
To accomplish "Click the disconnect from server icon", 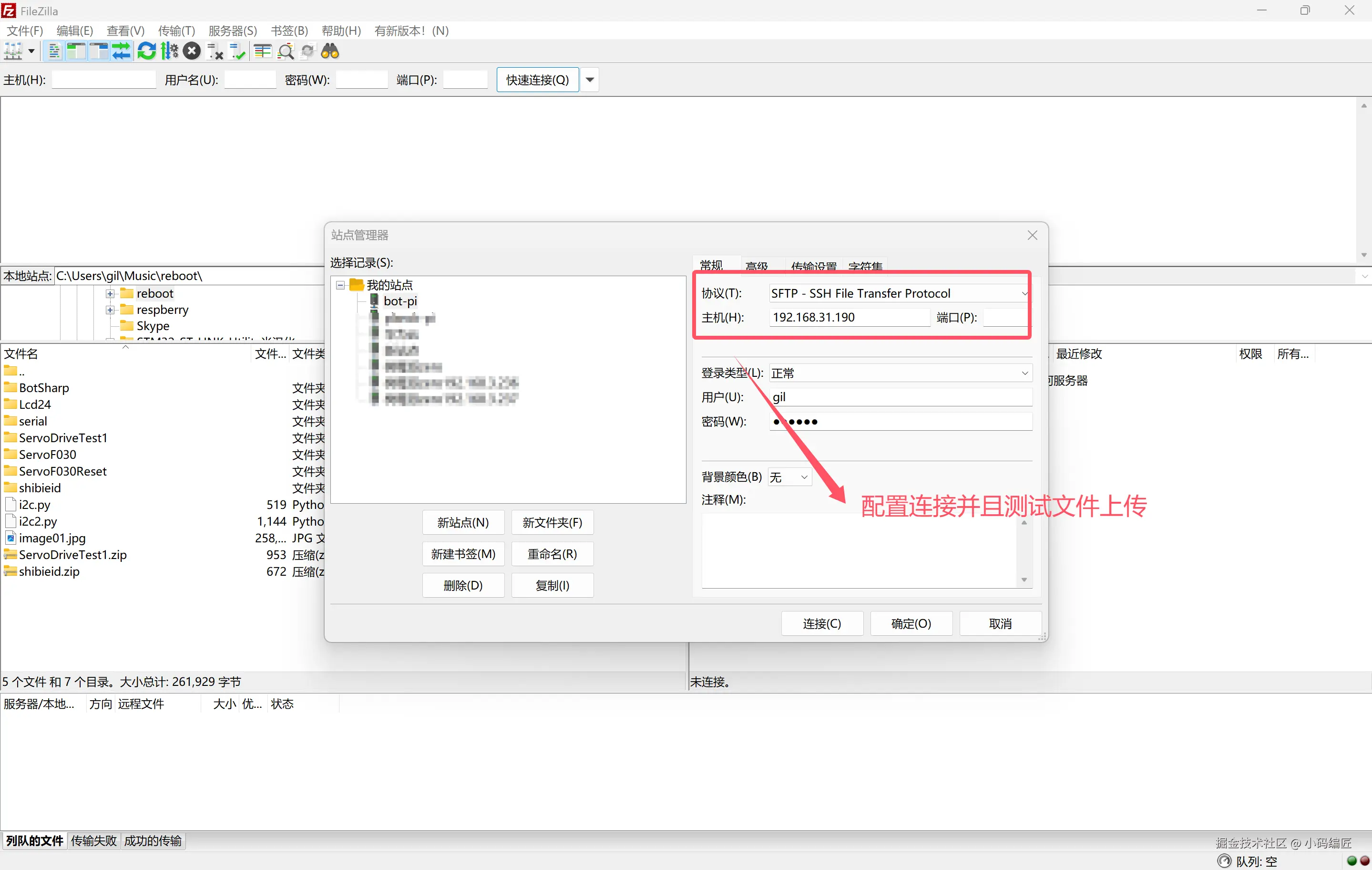I will point(215,52).
